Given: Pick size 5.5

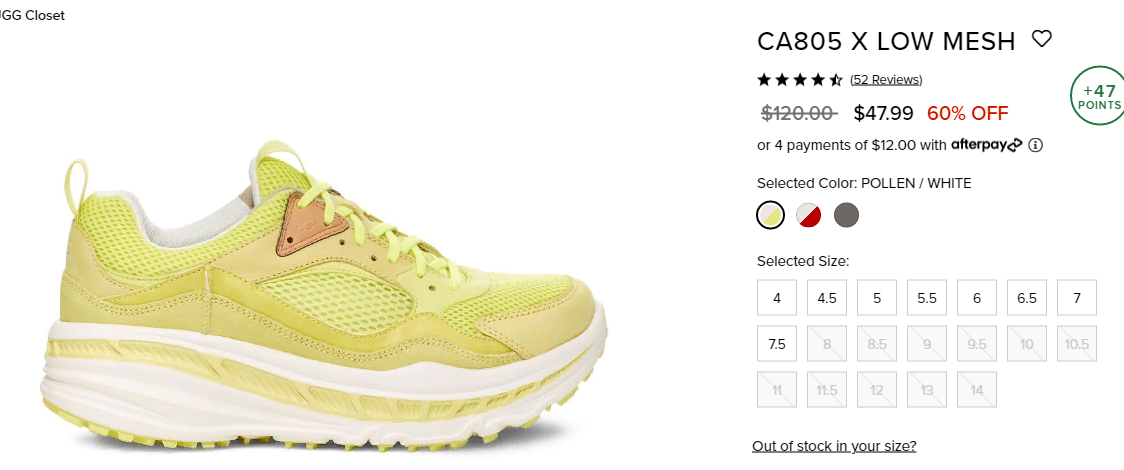Looking at the screenshot, I should point(927,298).
